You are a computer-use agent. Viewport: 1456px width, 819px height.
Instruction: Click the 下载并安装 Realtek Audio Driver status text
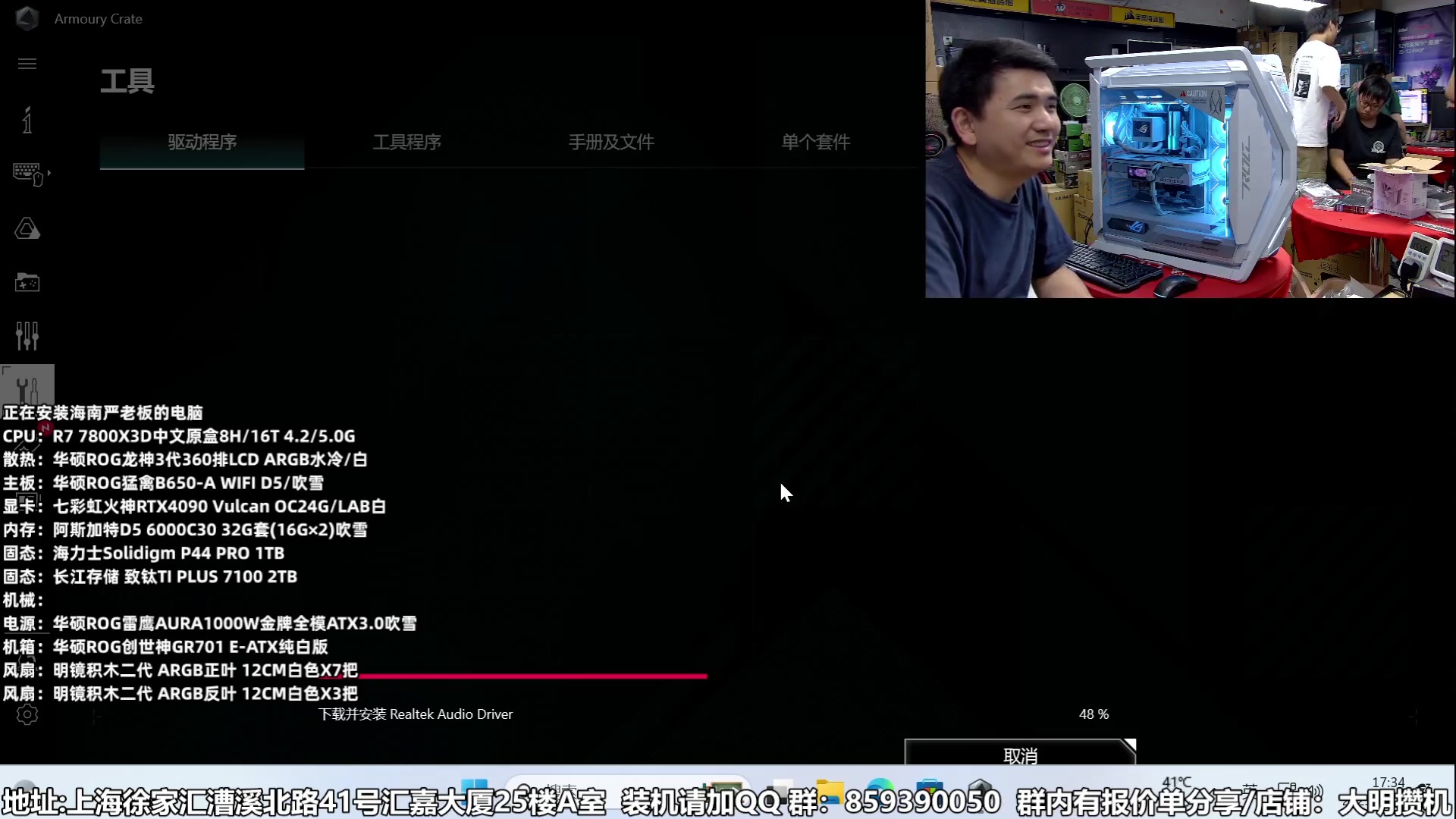point(416,714)
